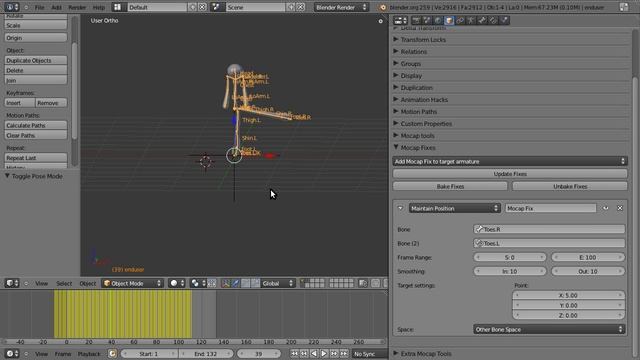Viewport: 640px width, 360px height.
Task: Open the Object Mode dropdown
Action: [132, 283]
